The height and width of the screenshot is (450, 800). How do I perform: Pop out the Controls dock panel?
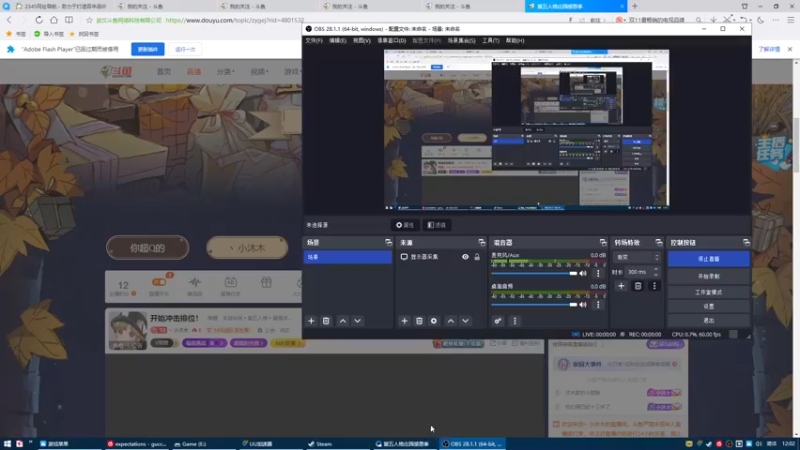coord(746,242)
